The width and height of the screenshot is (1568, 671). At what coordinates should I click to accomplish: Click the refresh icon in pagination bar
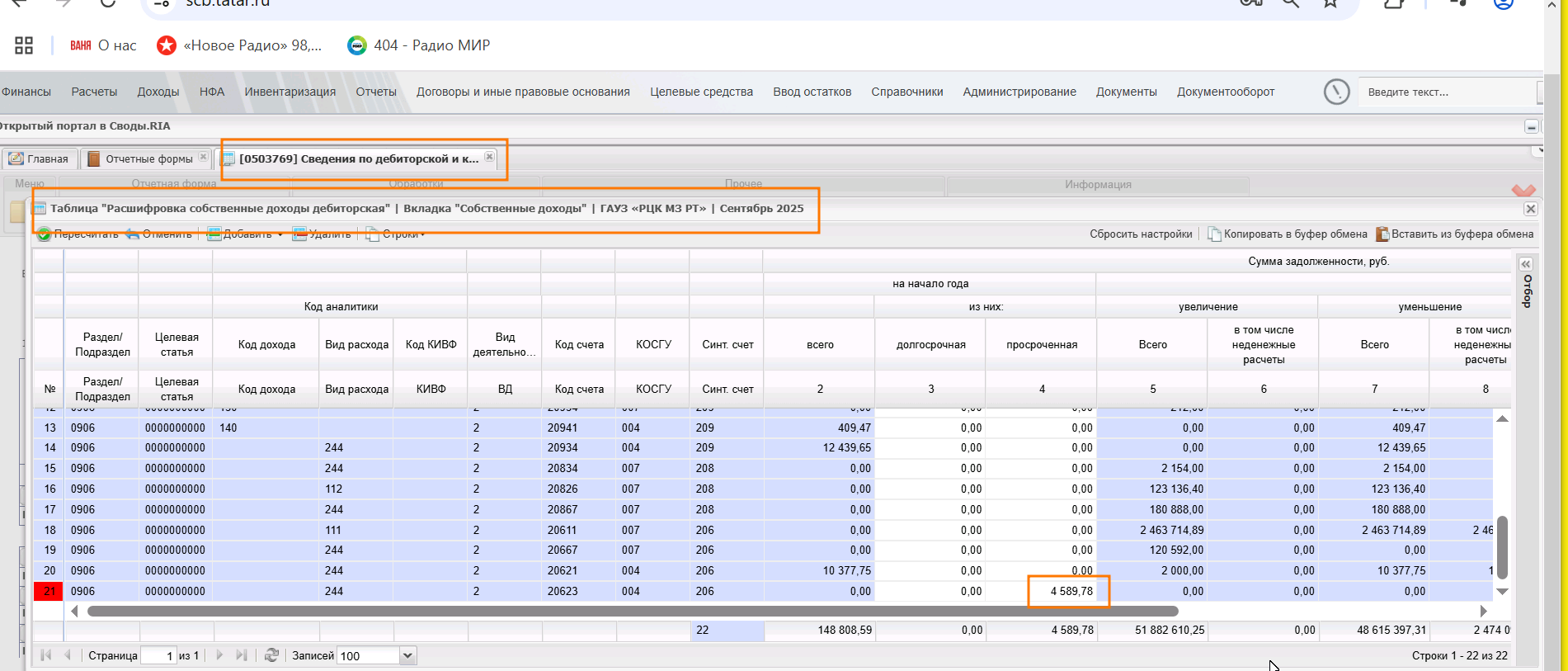point(271,655)
